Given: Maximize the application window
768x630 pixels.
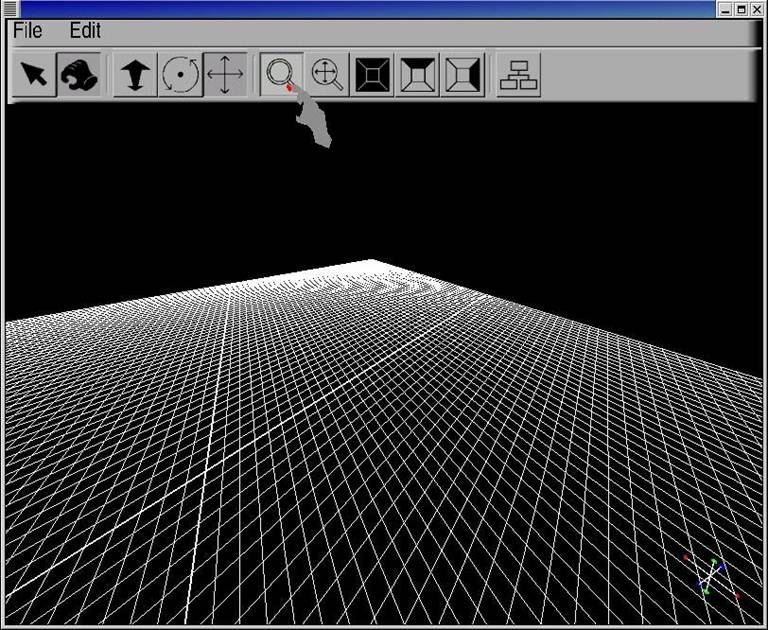Looking at the screenshot, I should pyautogui.click(x=742, y=9).
